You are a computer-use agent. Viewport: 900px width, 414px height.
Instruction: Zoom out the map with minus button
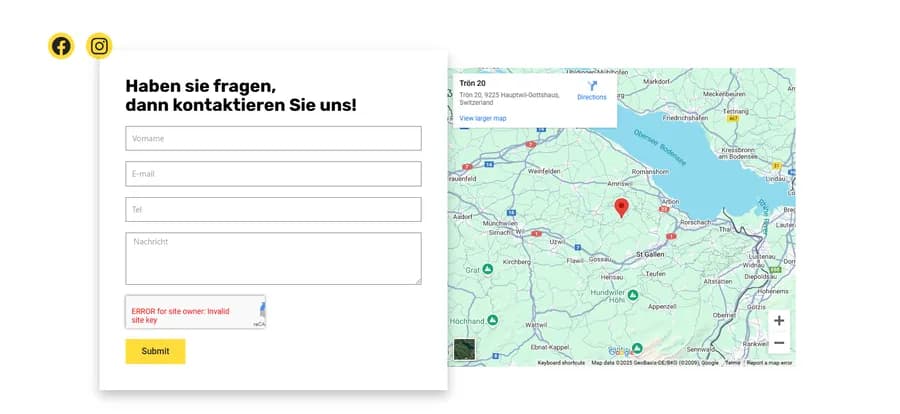[779, 343]
